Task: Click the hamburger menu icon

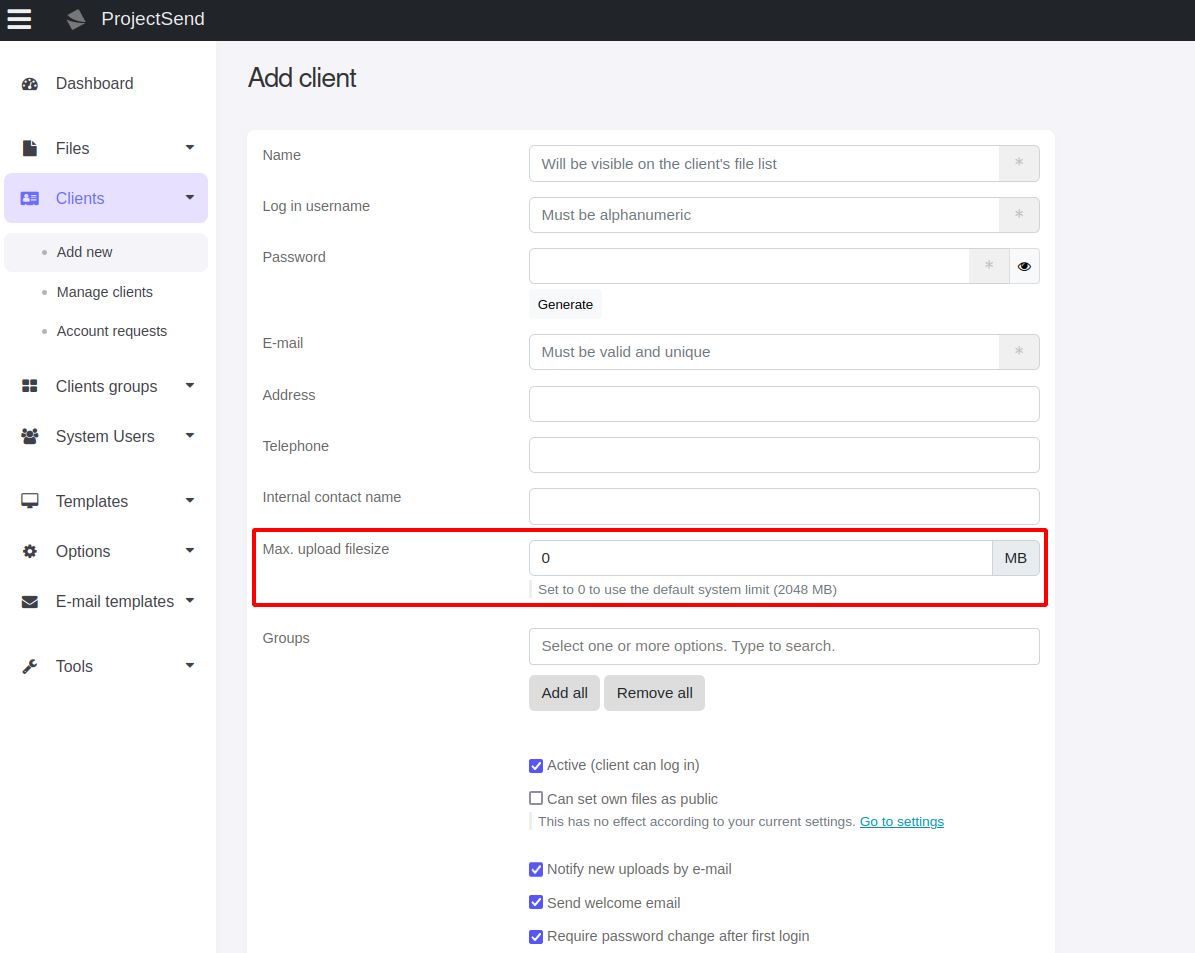Action: pyautogui.click(x=19, y=19)
